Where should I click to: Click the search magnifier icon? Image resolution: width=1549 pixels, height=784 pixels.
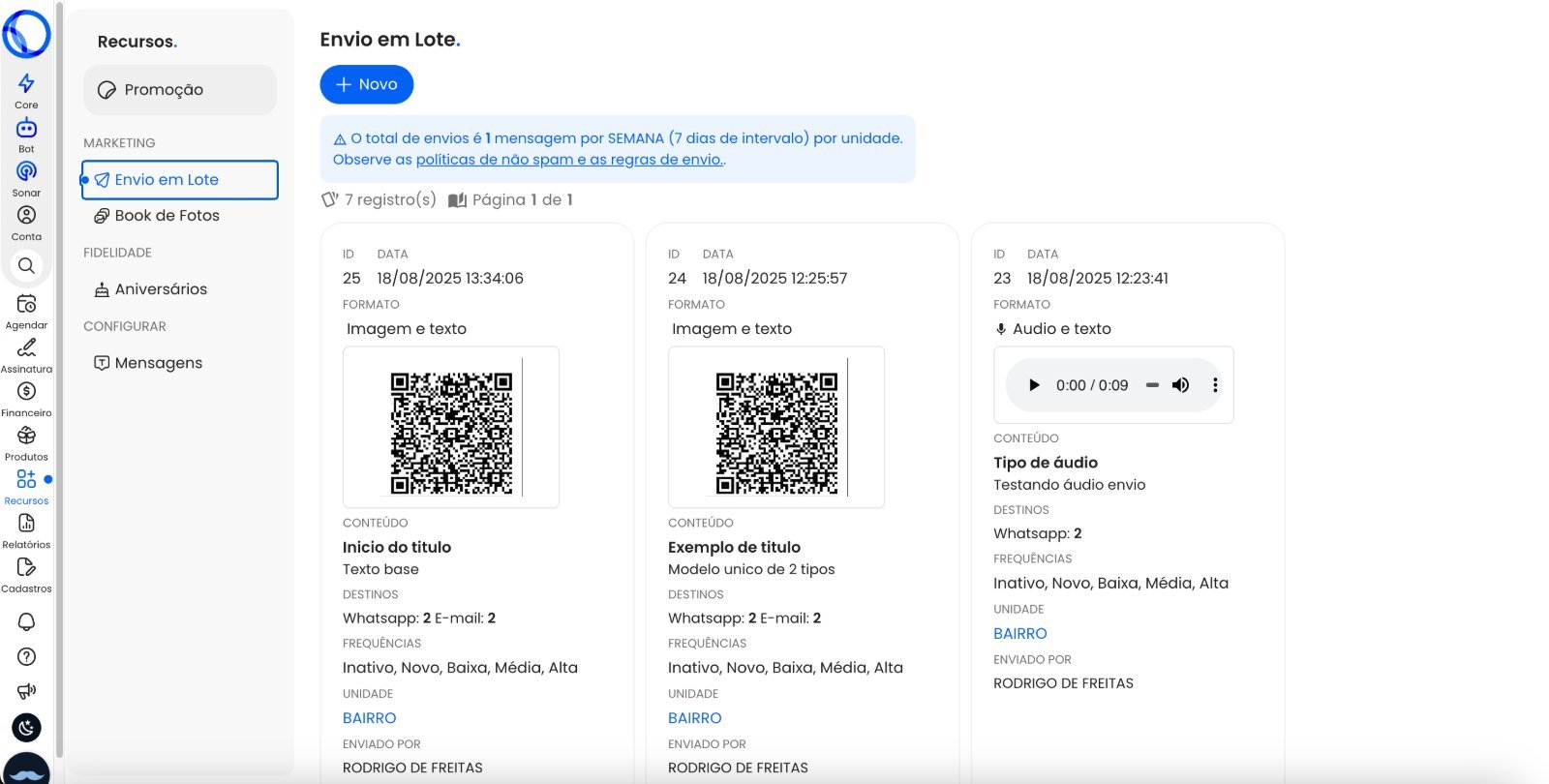coord(26,265)
